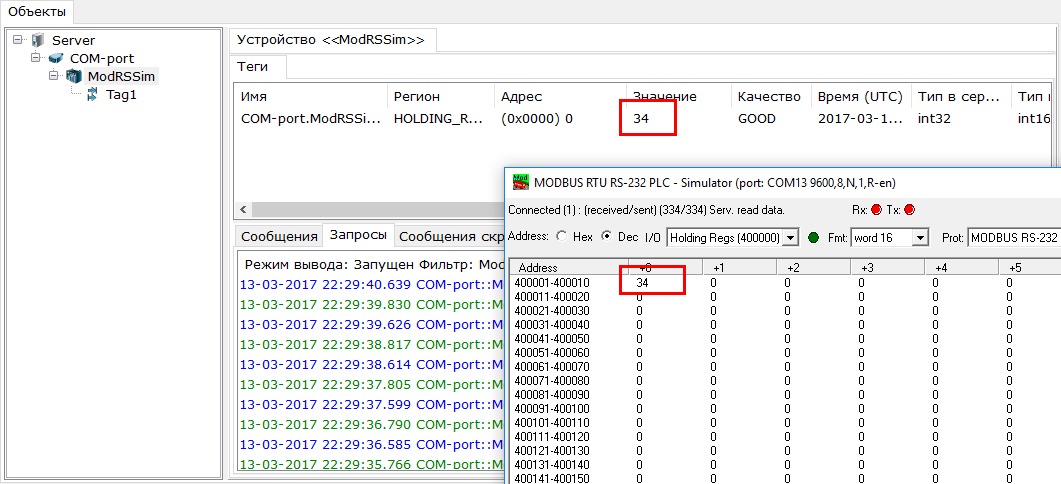The width and height of the screenshot is (1061, 484).
Task: Click the Connected (1) status text
Action: coord(646,210)
